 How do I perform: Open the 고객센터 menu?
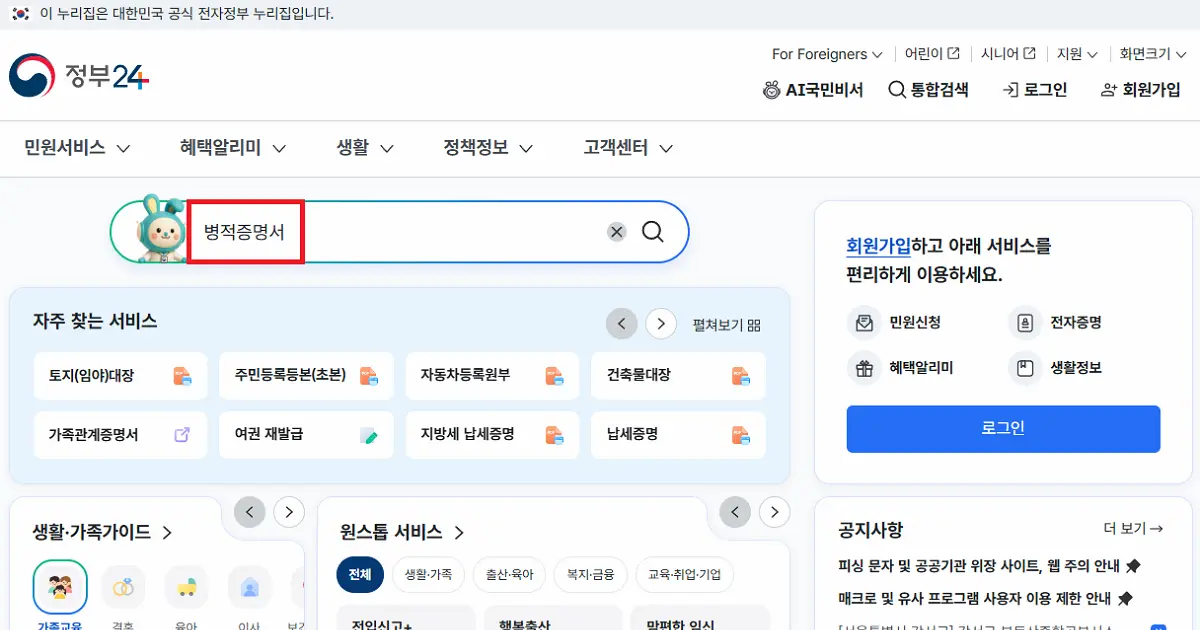[x=628, y=148]
